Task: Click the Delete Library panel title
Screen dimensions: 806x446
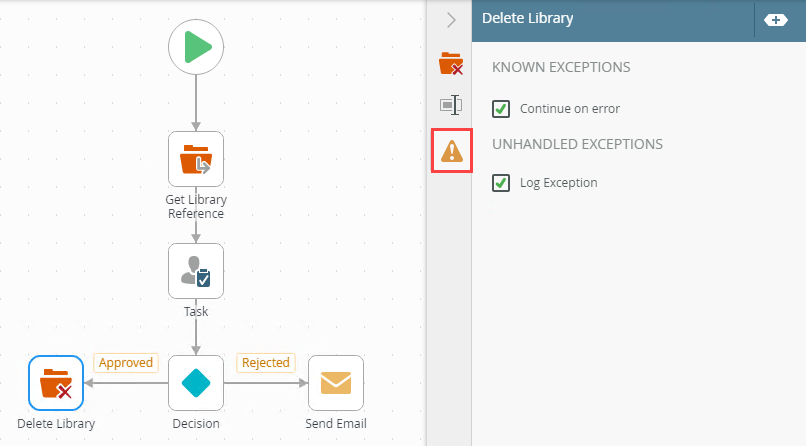Action: (527, 18)
